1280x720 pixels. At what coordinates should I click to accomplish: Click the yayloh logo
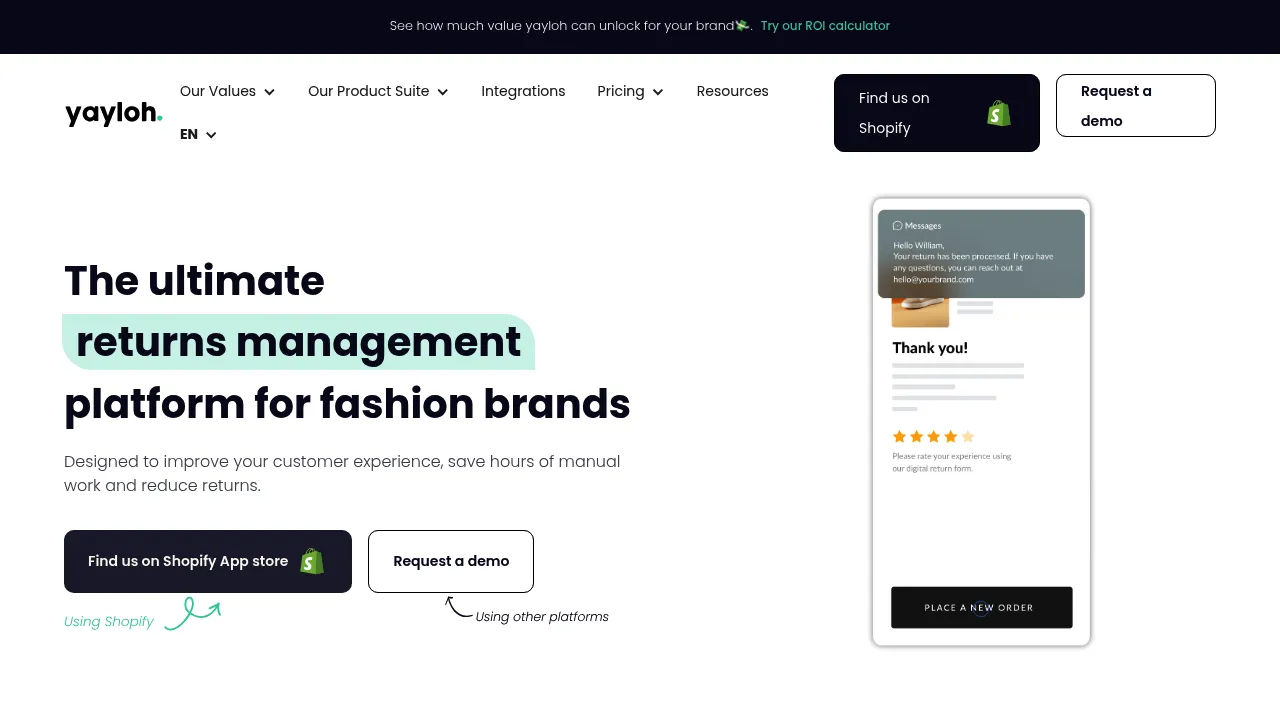pyautogui.click(x=114, y=114)
